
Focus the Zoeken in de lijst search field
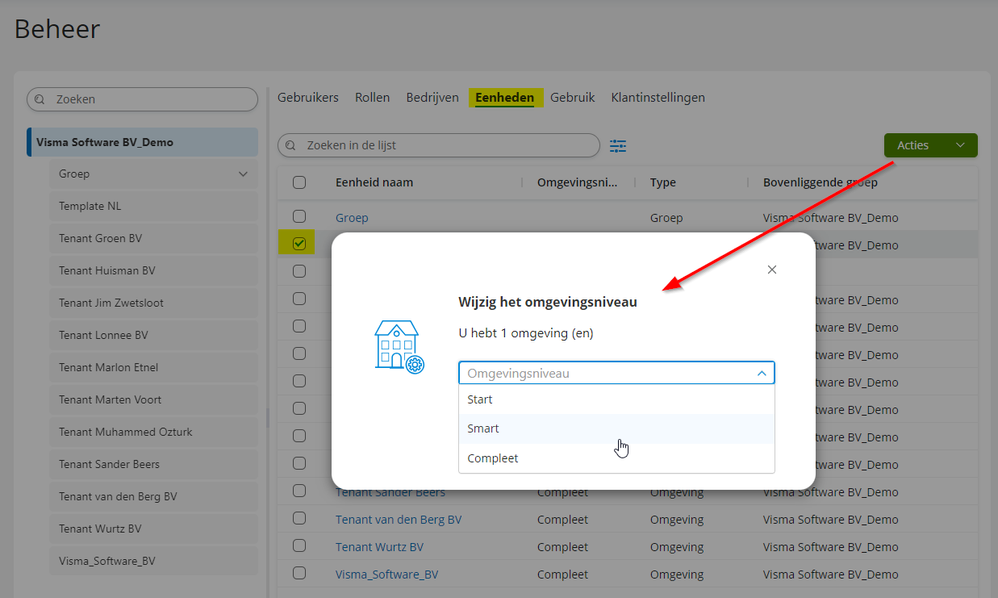point(439,145)
